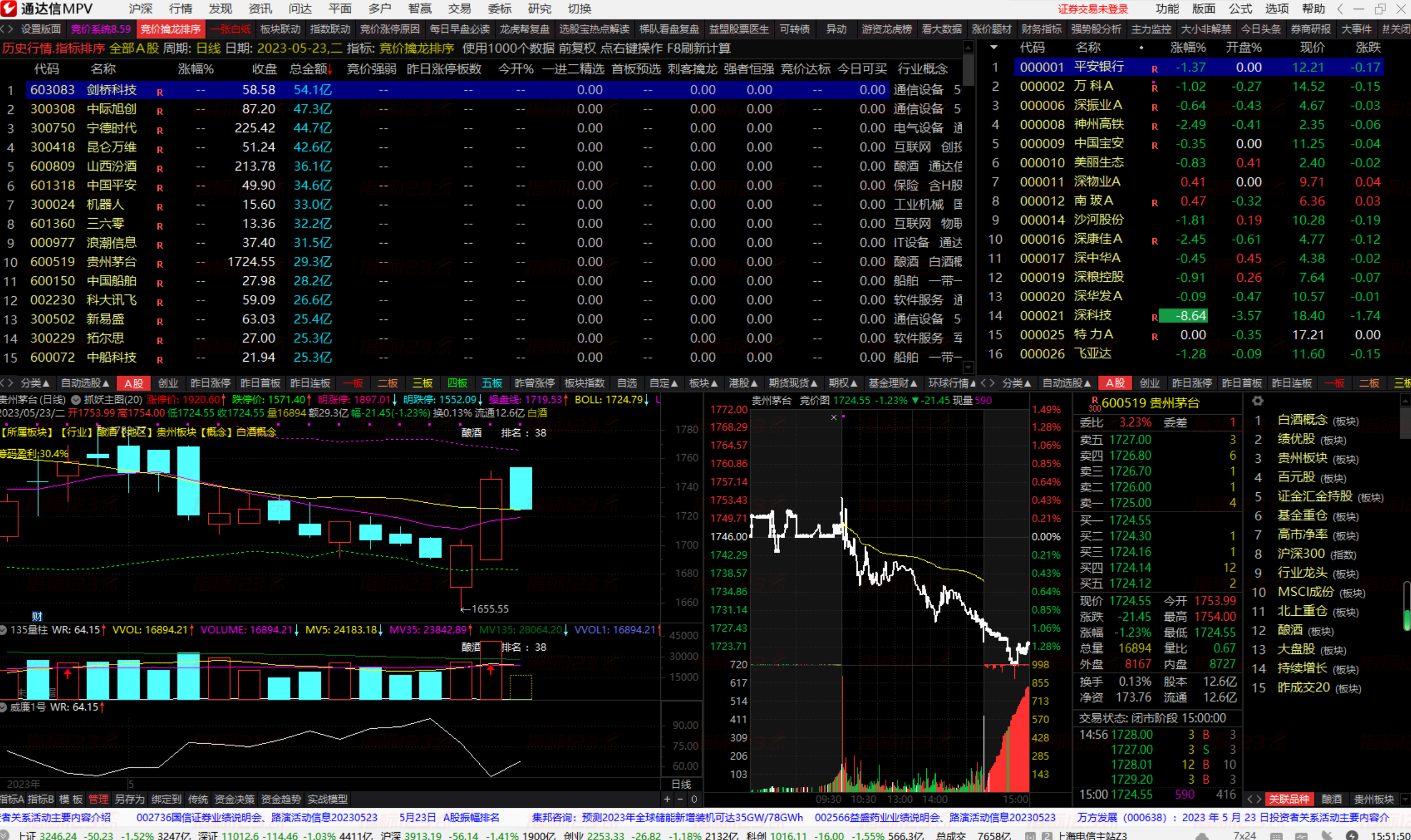
Task: Click the title bar back arrow icon
Action: click(1340, 8)
